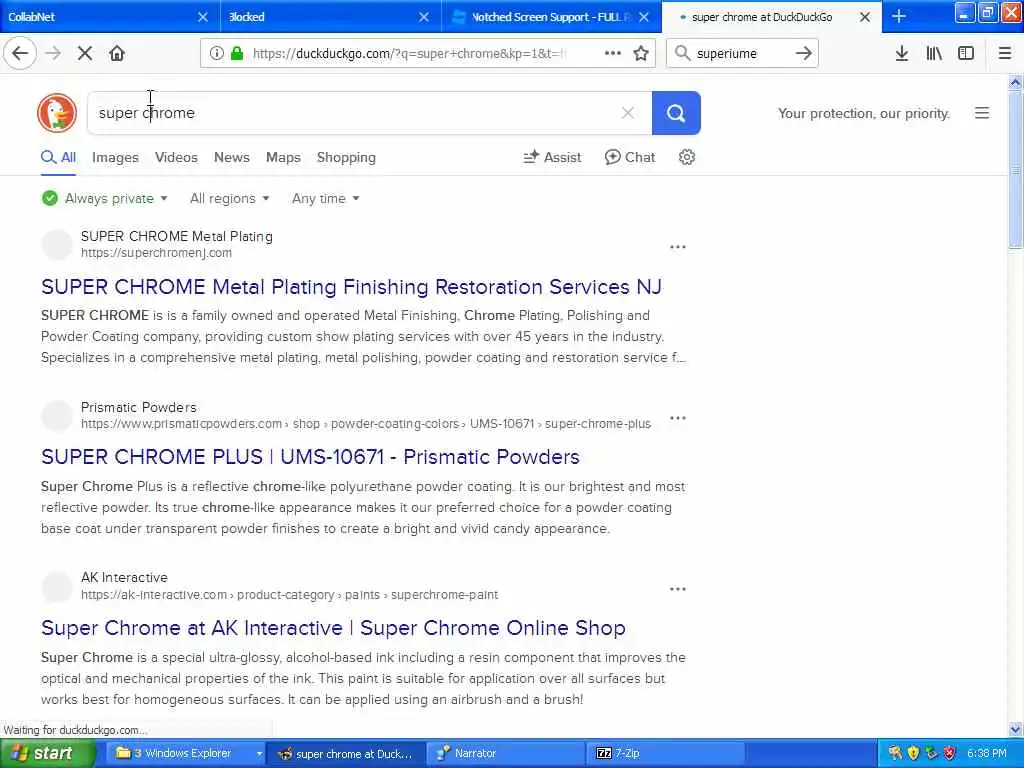This screenshot has height=768, width=1024.
Task: Switch to Videos results
Action: coord(176,157)
